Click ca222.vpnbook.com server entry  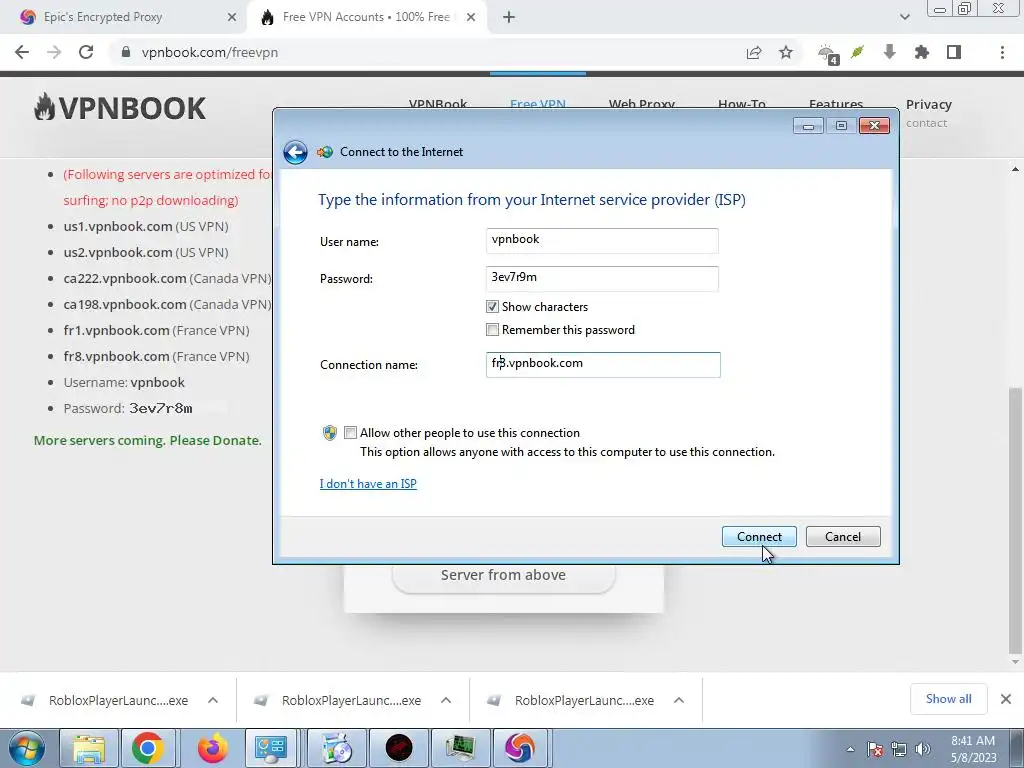coord(167,278)
